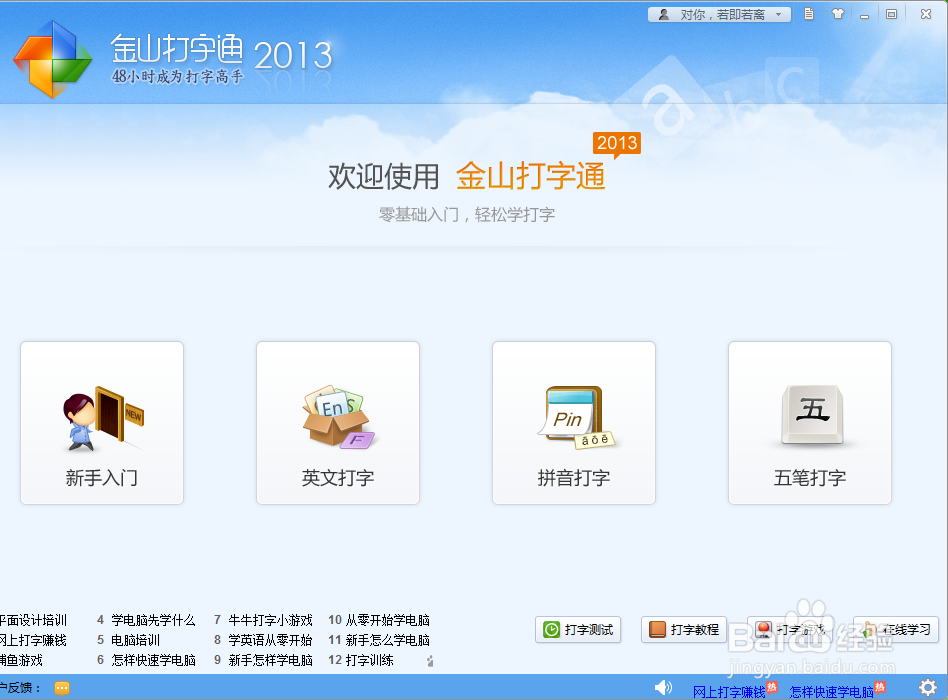Open the 英文打字 English typing module
948x700 pixels.
pos(337,423)
